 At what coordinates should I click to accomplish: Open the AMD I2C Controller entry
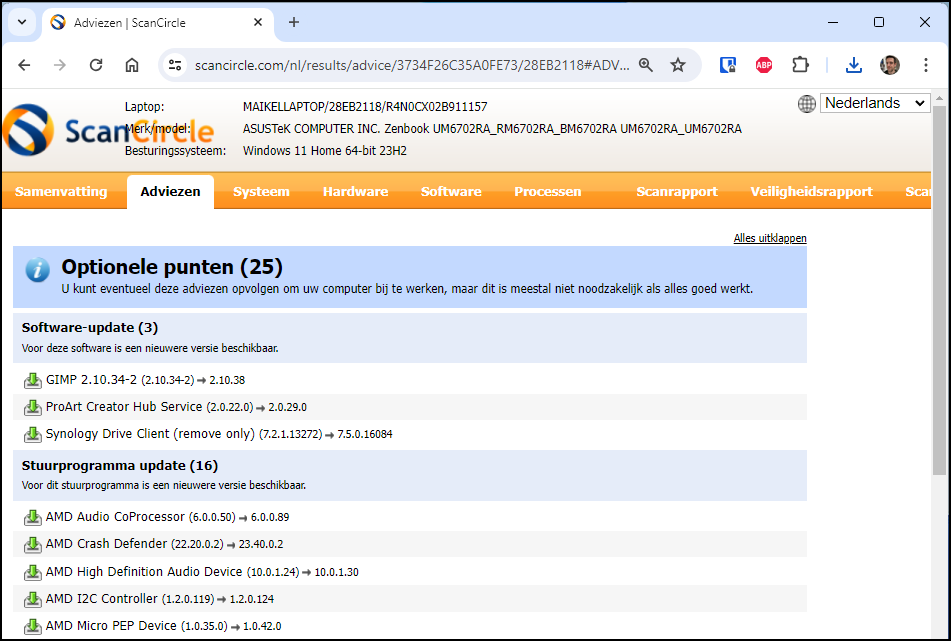pos(160,599)
